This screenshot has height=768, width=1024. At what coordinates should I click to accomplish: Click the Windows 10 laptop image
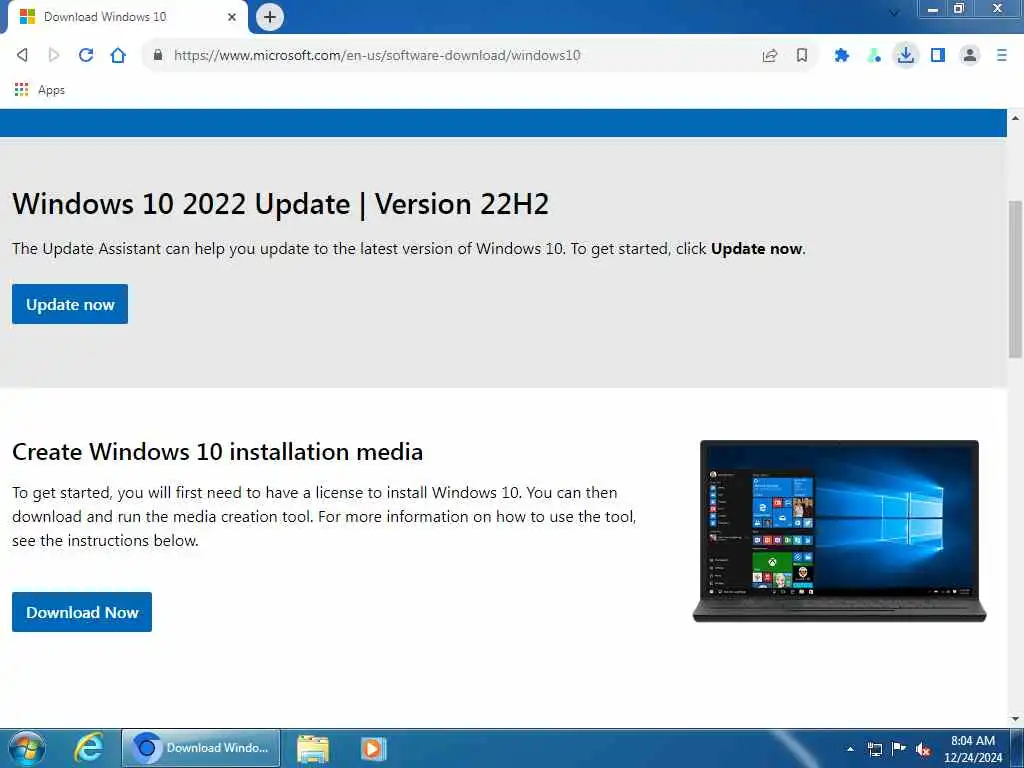(x=839, y=531)
